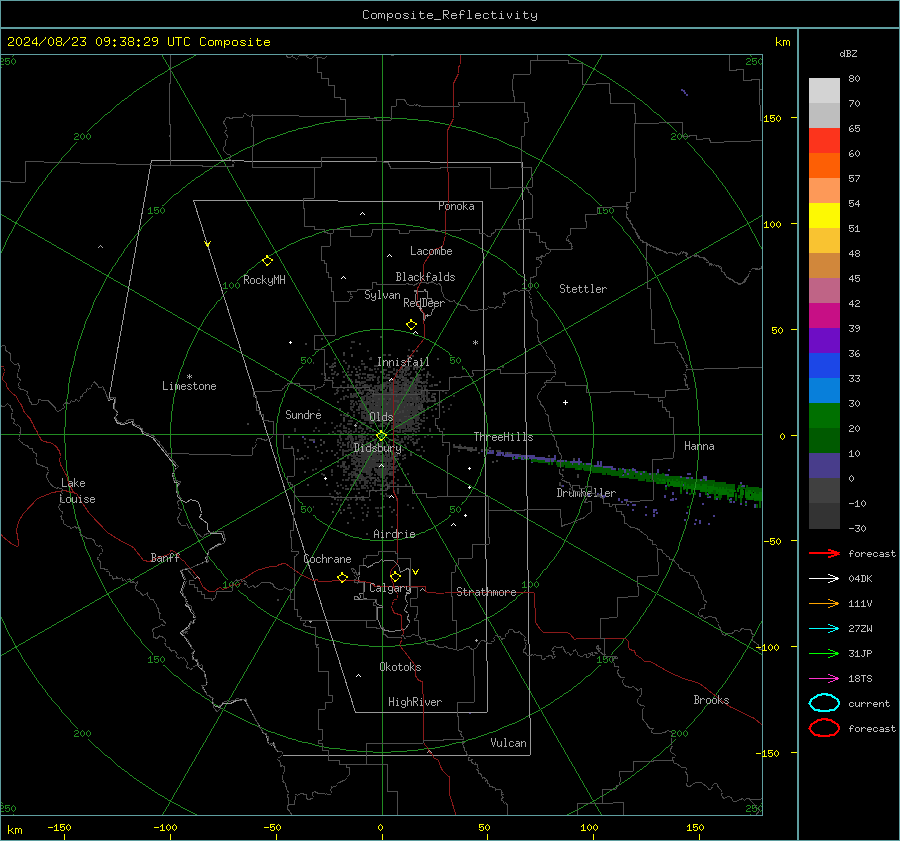Click the Composite_Reflectivity title
This screenshot has width=900, height=841.
click(449, 15)
